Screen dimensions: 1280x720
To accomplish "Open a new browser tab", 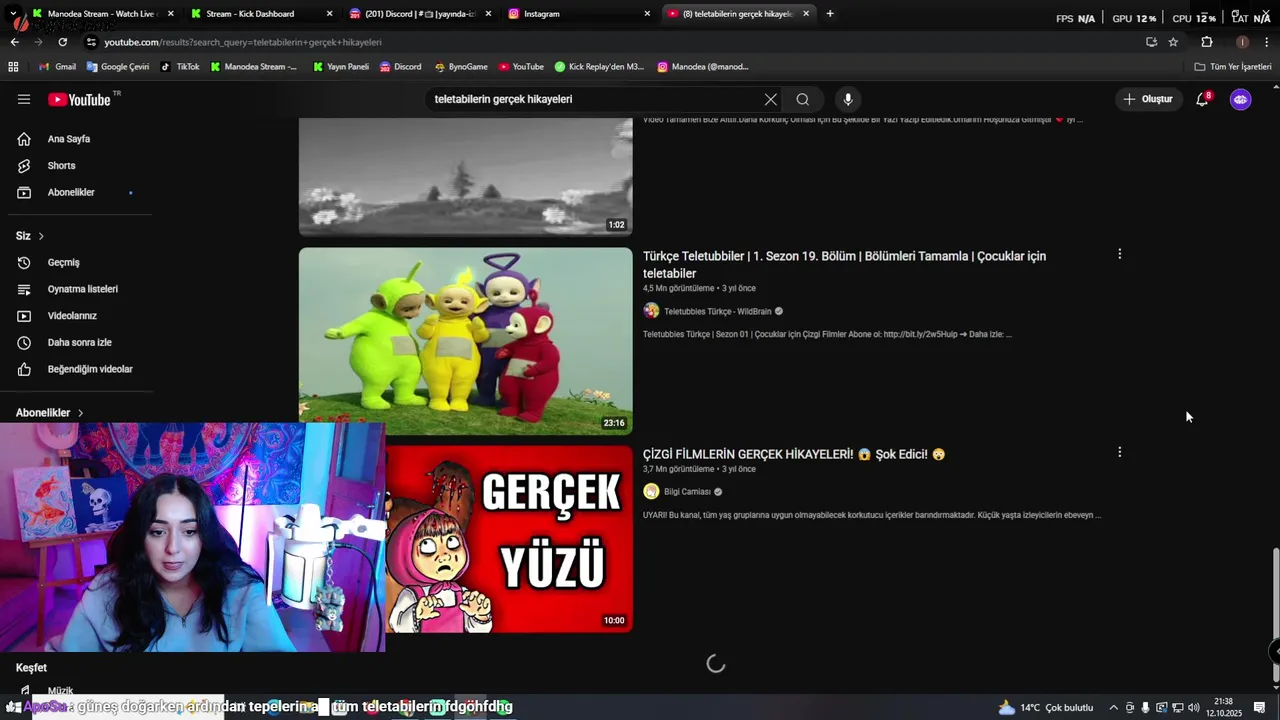I will pyautogui.click(x=830, y=14).
